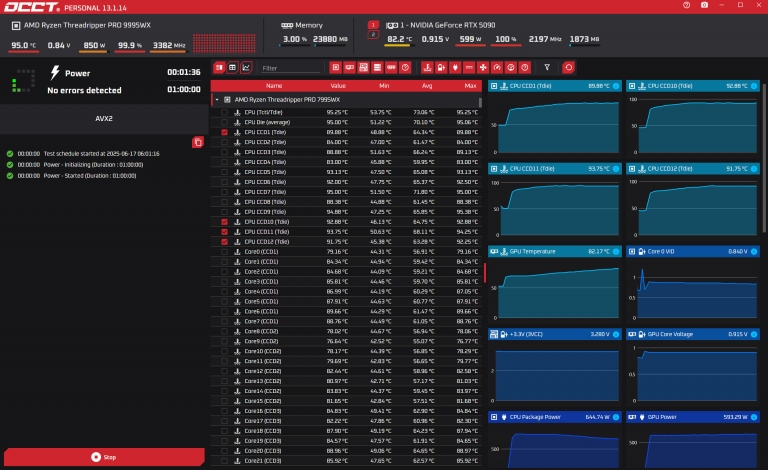Click the screenshot camera icon in title bar
Viewport: 768px width, 470px height.
point(705,6)
